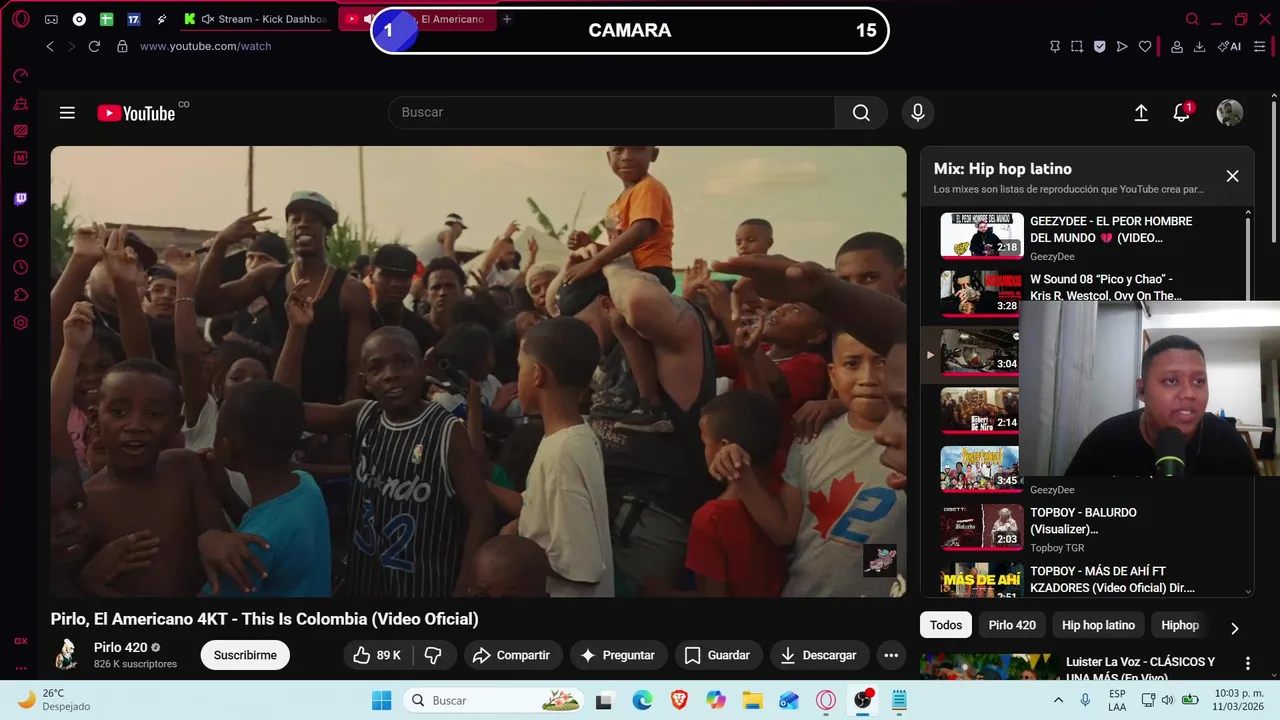Image resolution: width=1280 pixels, height=720 pixels.
Task: Open the YouTube create upload icon
Action: [1141, 113]
